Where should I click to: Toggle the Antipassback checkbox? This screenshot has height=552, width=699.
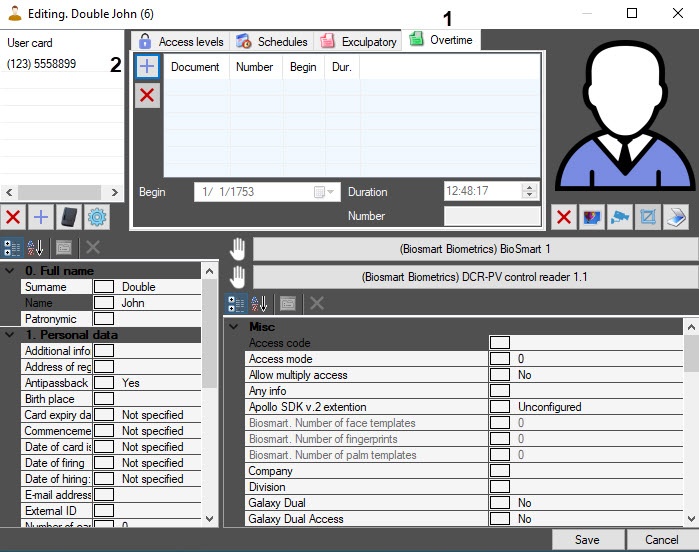coord(104,383)
